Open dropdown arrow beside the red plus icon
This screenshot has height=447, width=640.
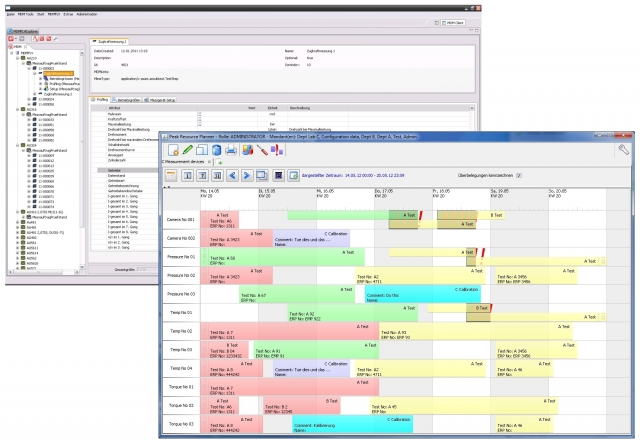tap(16, 39)
